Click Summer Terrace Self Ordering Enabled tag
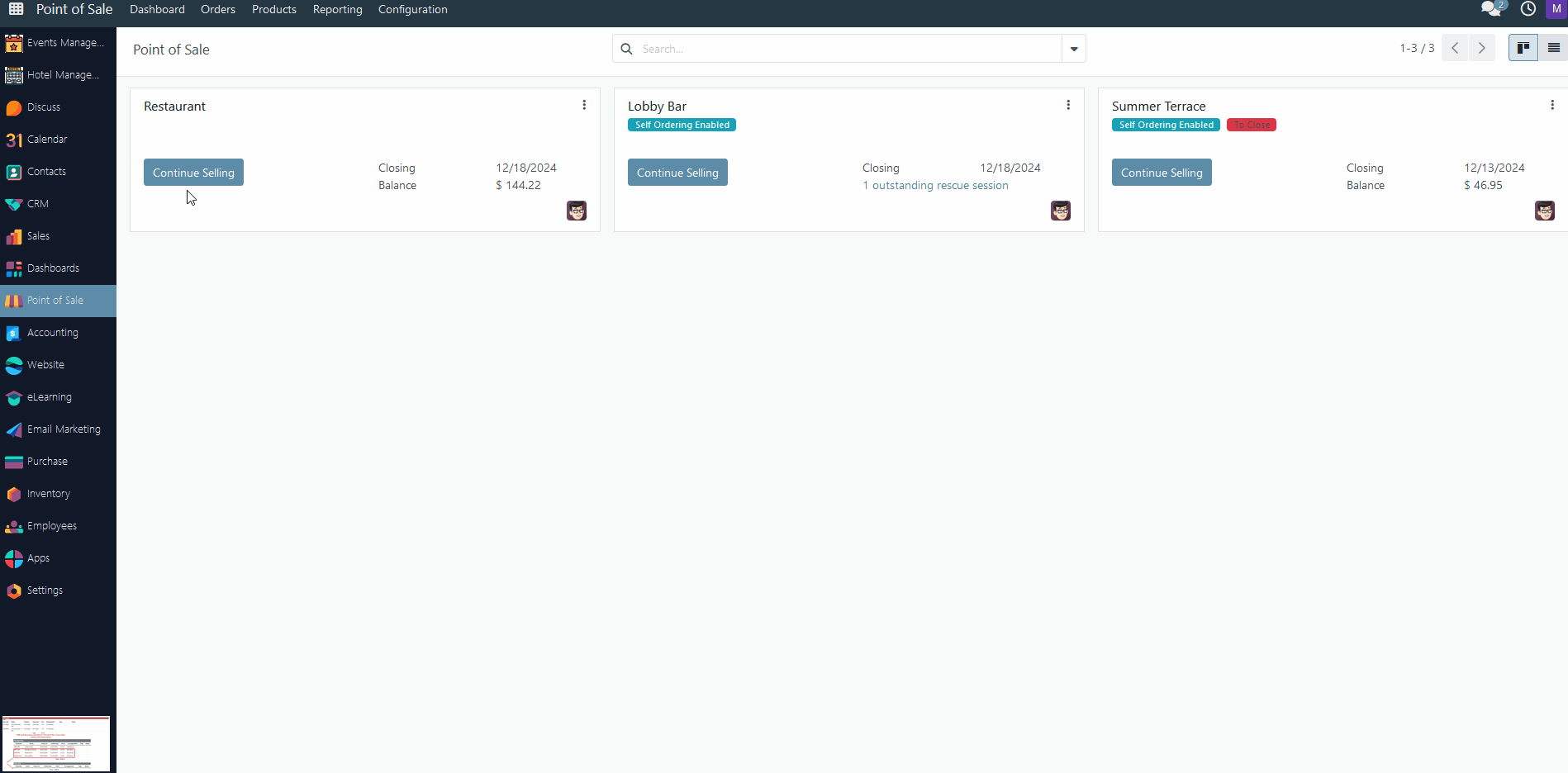1568x773 pixels. pos(1166,125)
